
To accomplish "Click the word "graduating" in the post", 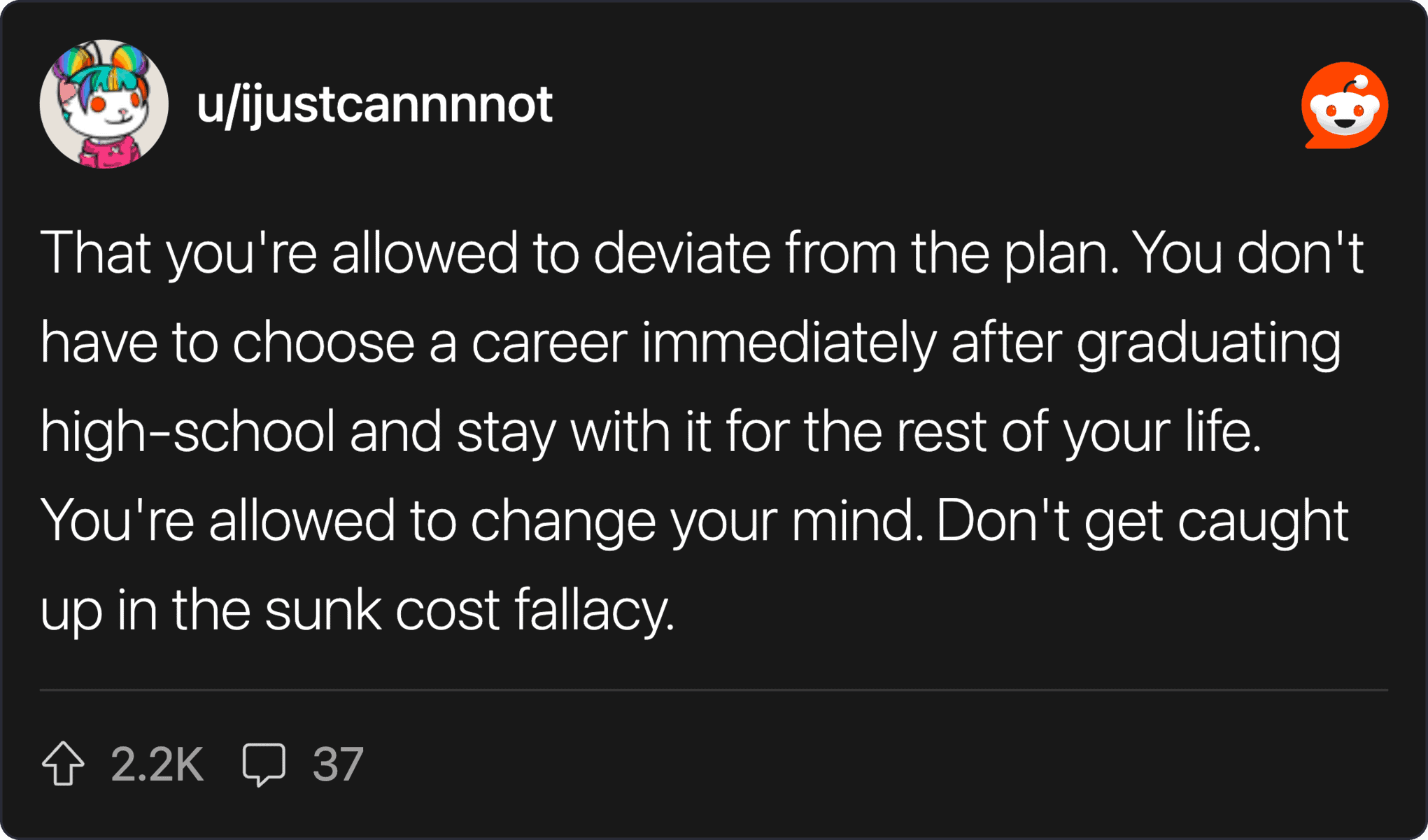I will point(1208,342).
